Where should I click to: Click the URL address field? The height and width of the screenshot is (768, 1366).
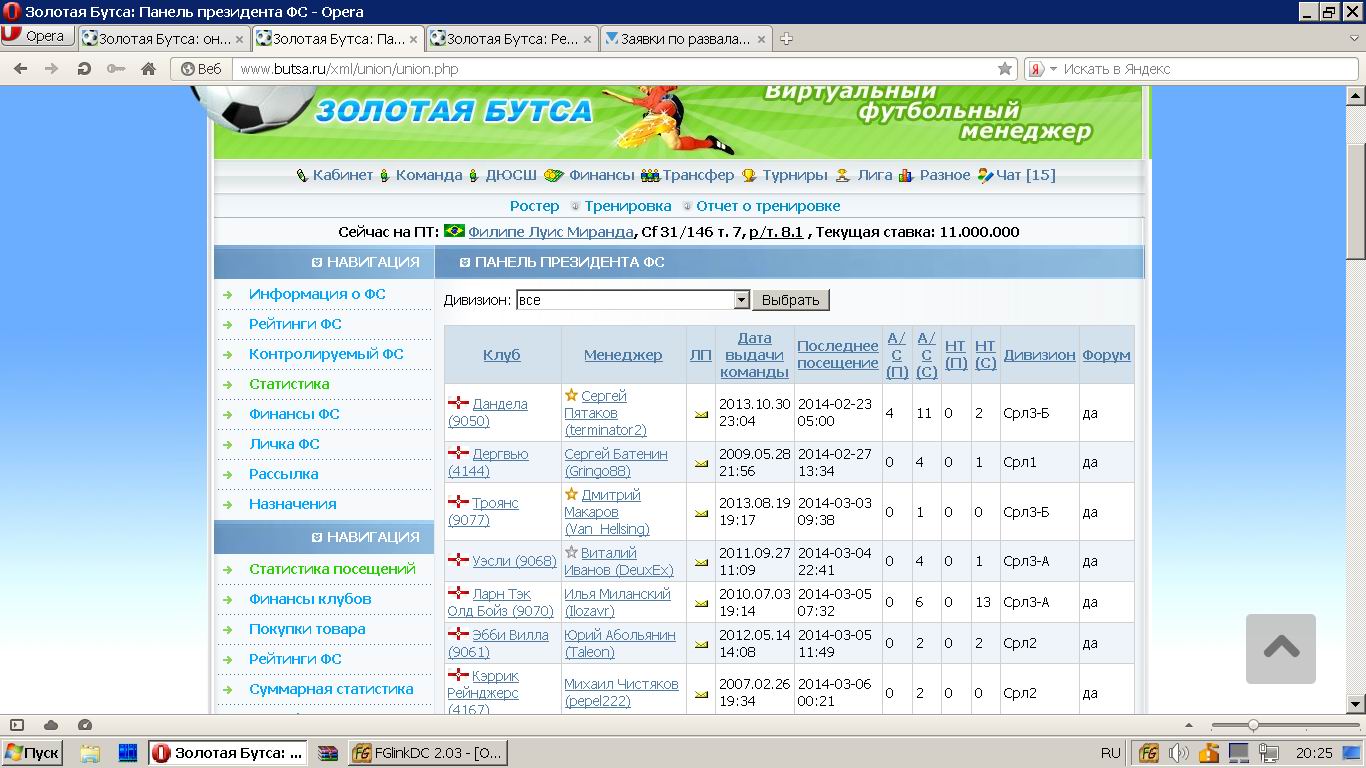[610, 69]
